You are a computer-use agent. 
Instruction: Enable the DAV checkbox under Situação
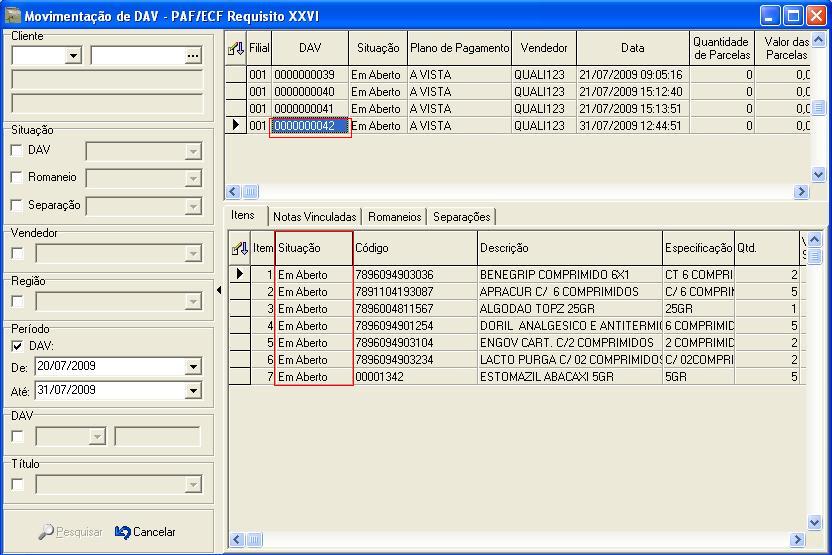click(x=16, y=151)
